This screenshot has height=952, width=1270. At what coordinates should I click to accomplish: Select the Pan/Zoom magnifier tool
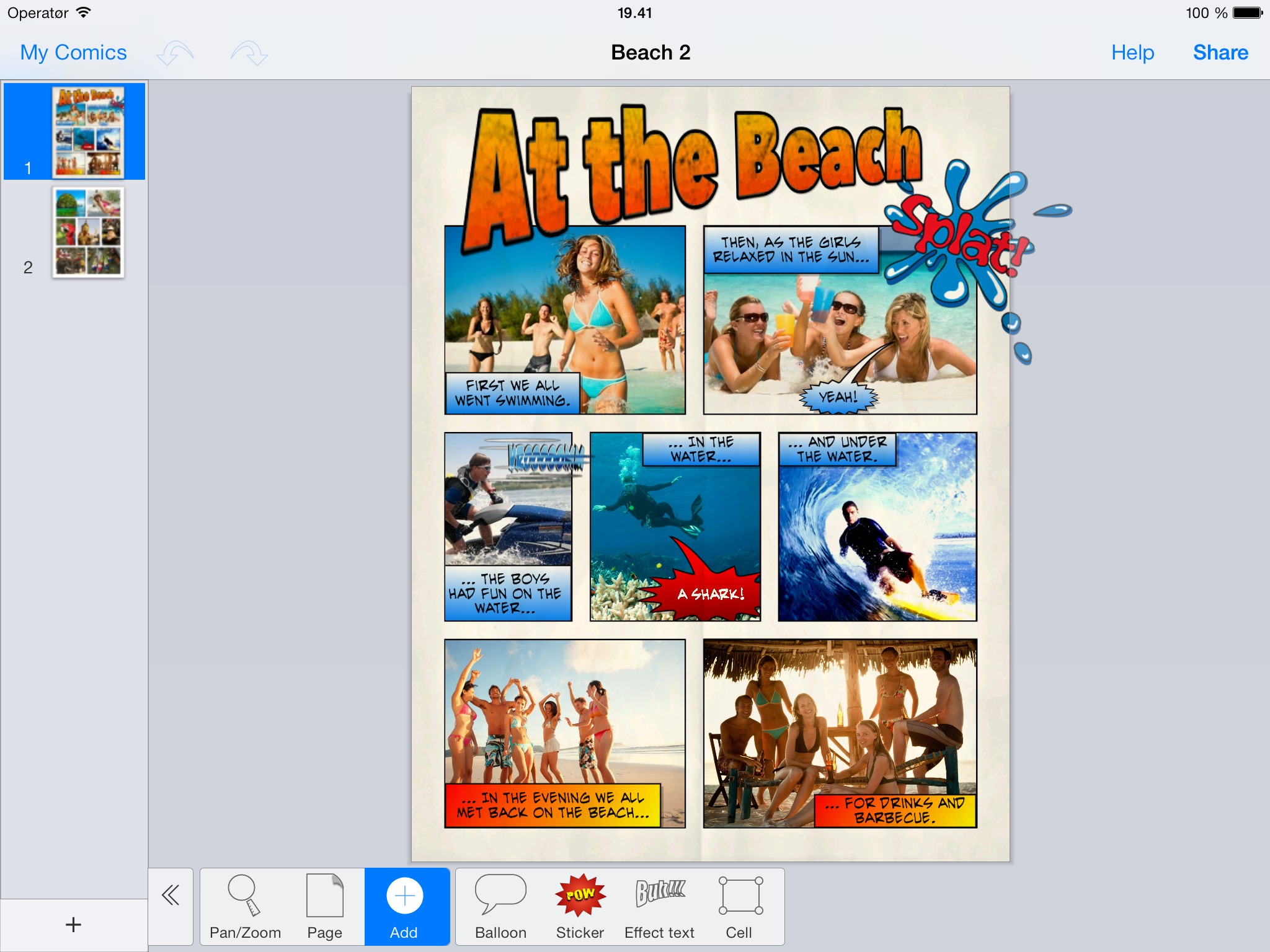tap(245, 907)
